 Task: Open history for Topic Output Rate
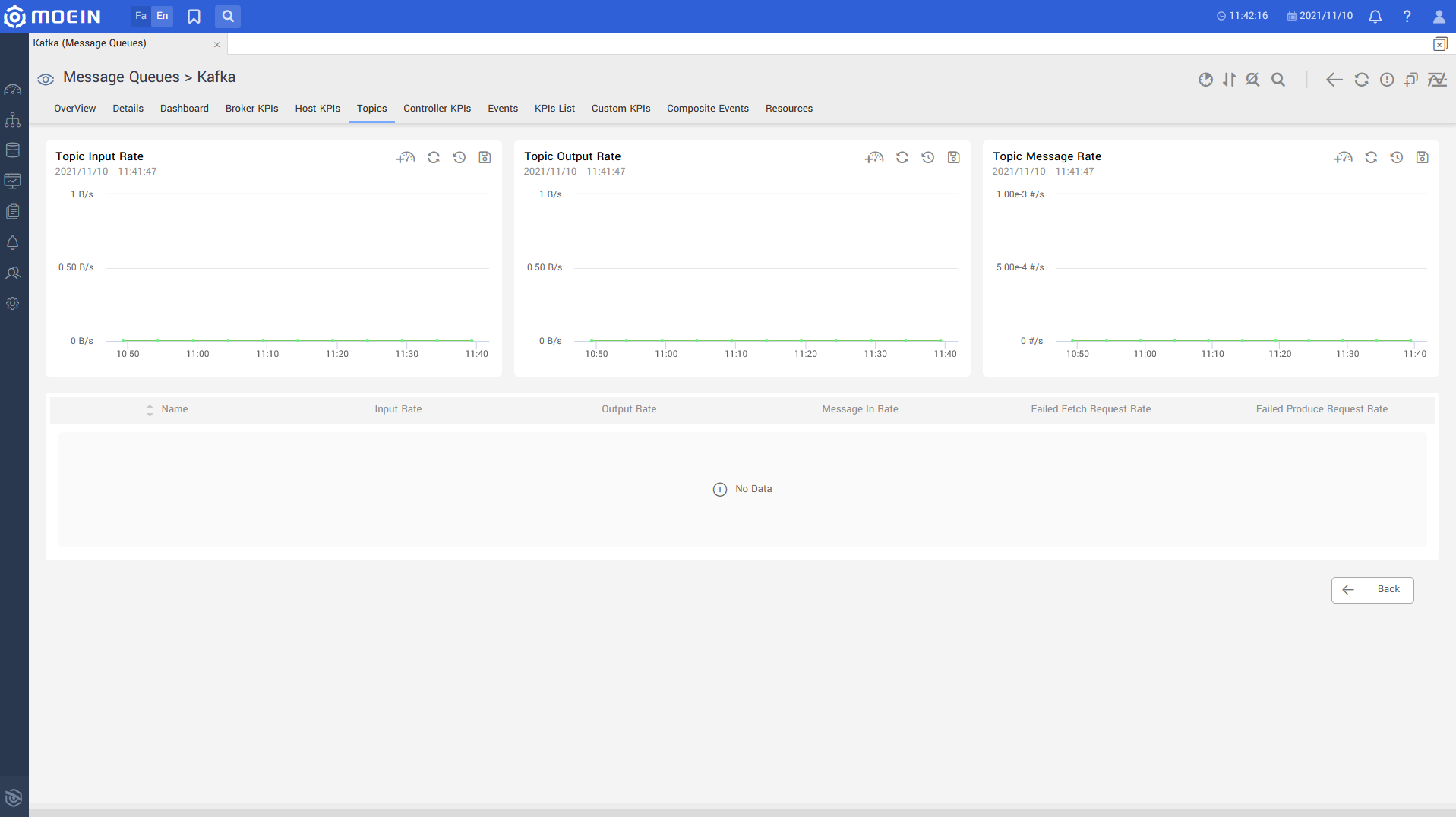point(928,157)
